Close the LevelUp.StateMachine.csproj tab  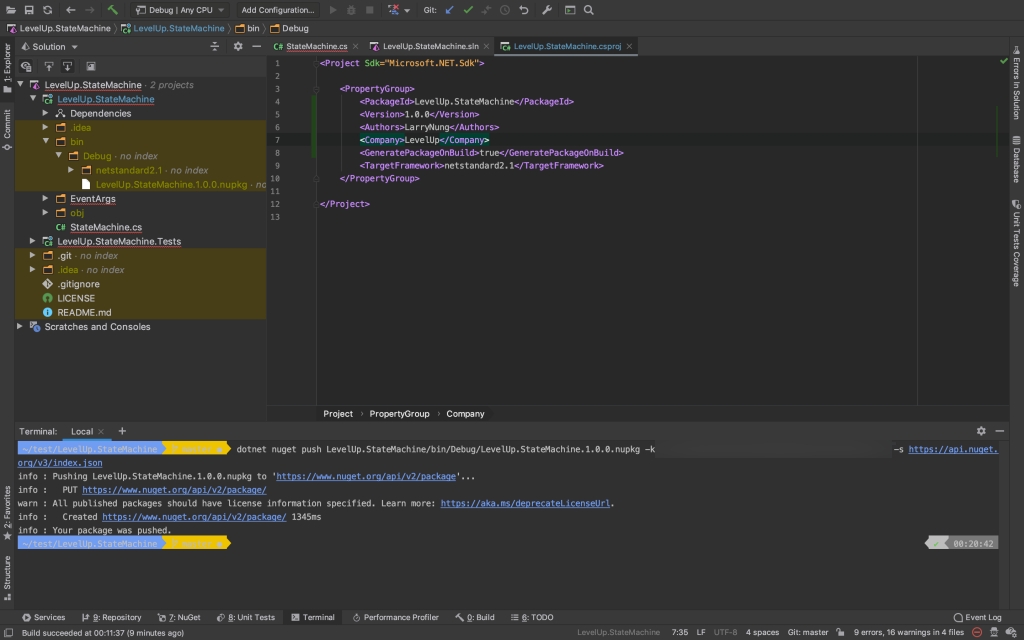point(629,46)
